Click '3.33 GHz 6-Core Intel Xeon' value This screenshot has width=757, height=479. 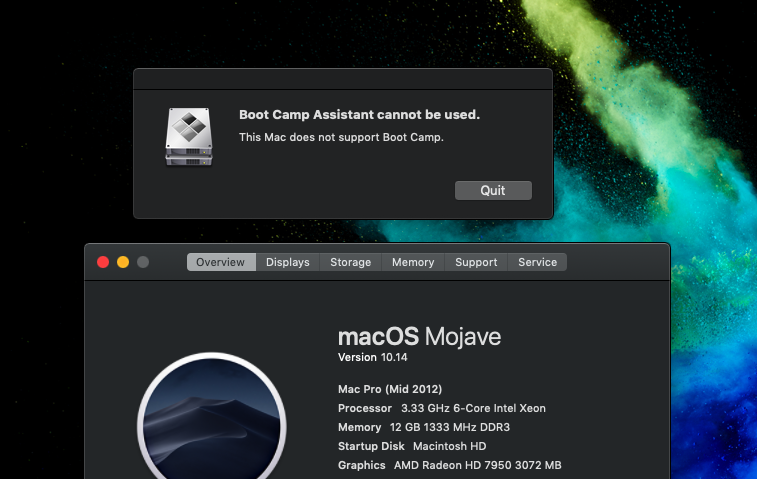(x=473, y=408)
